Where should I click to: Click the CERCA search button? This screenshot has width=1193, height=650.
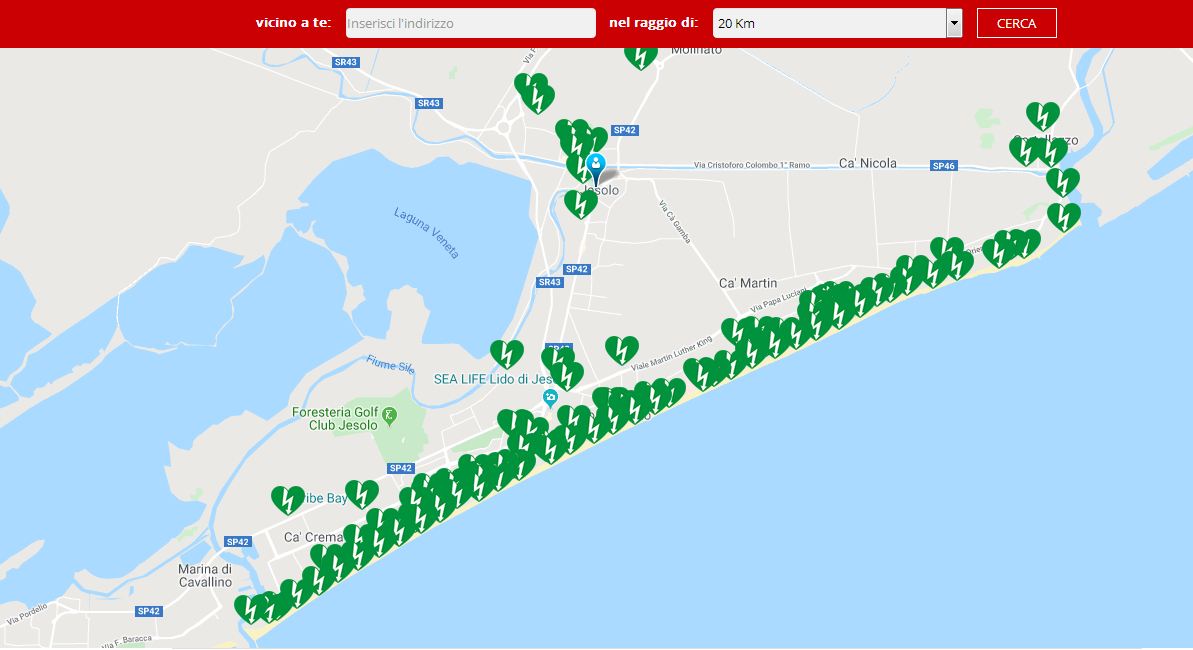coord(1016,23)
